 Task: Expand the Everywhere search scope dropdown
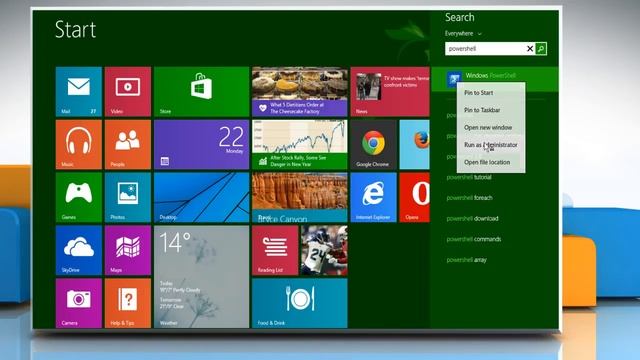[x=463, y=33]
